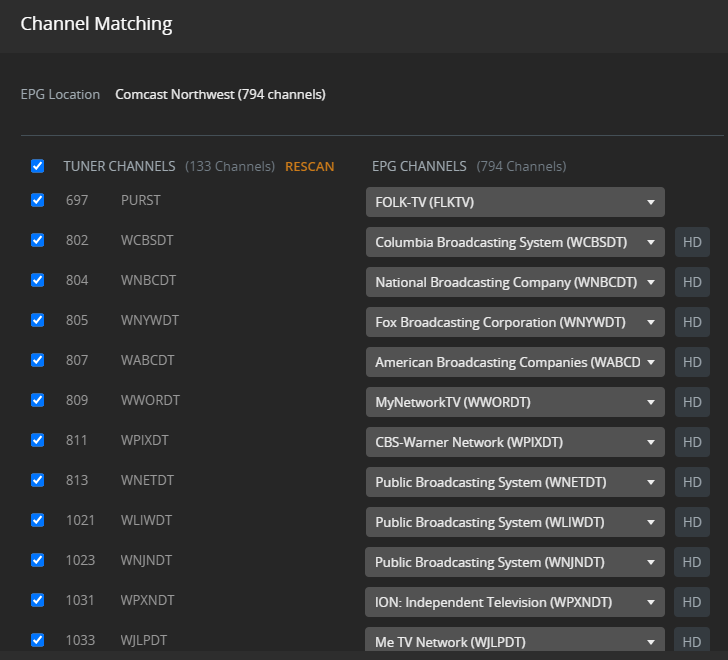Disable channel 1033 WJLPDT checkbox
The width and height of the screenshot is (728, 660).
38,640
